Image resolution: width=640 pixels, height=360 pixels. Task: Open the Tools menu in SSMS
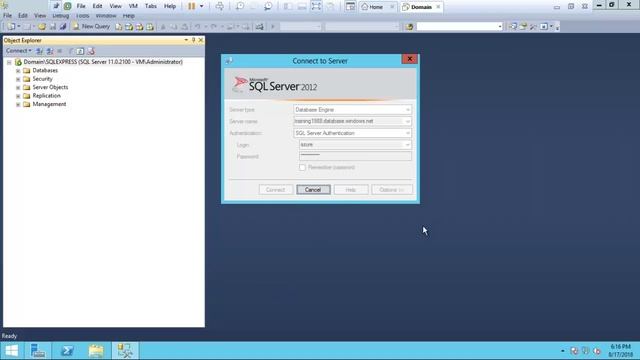(82, 16)
